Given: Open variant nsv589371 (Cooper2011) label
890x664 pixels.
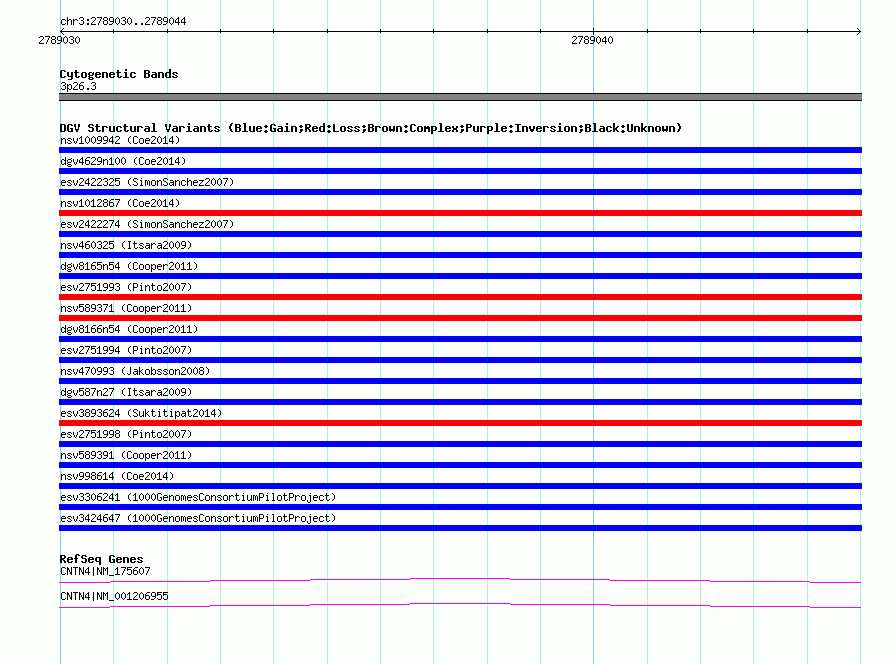Looking at the screenshot, I should 126,308.
